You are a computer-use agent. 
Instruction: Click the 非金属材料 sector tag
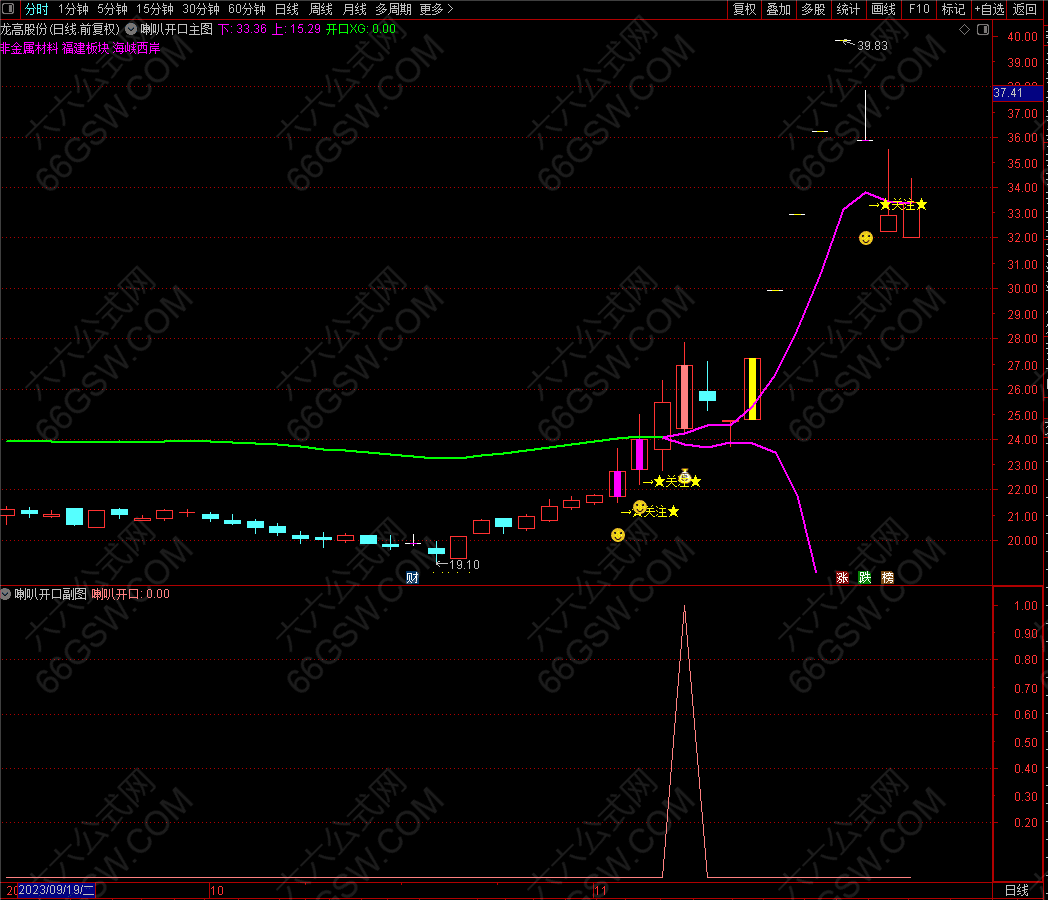click(x=29, y=48)
